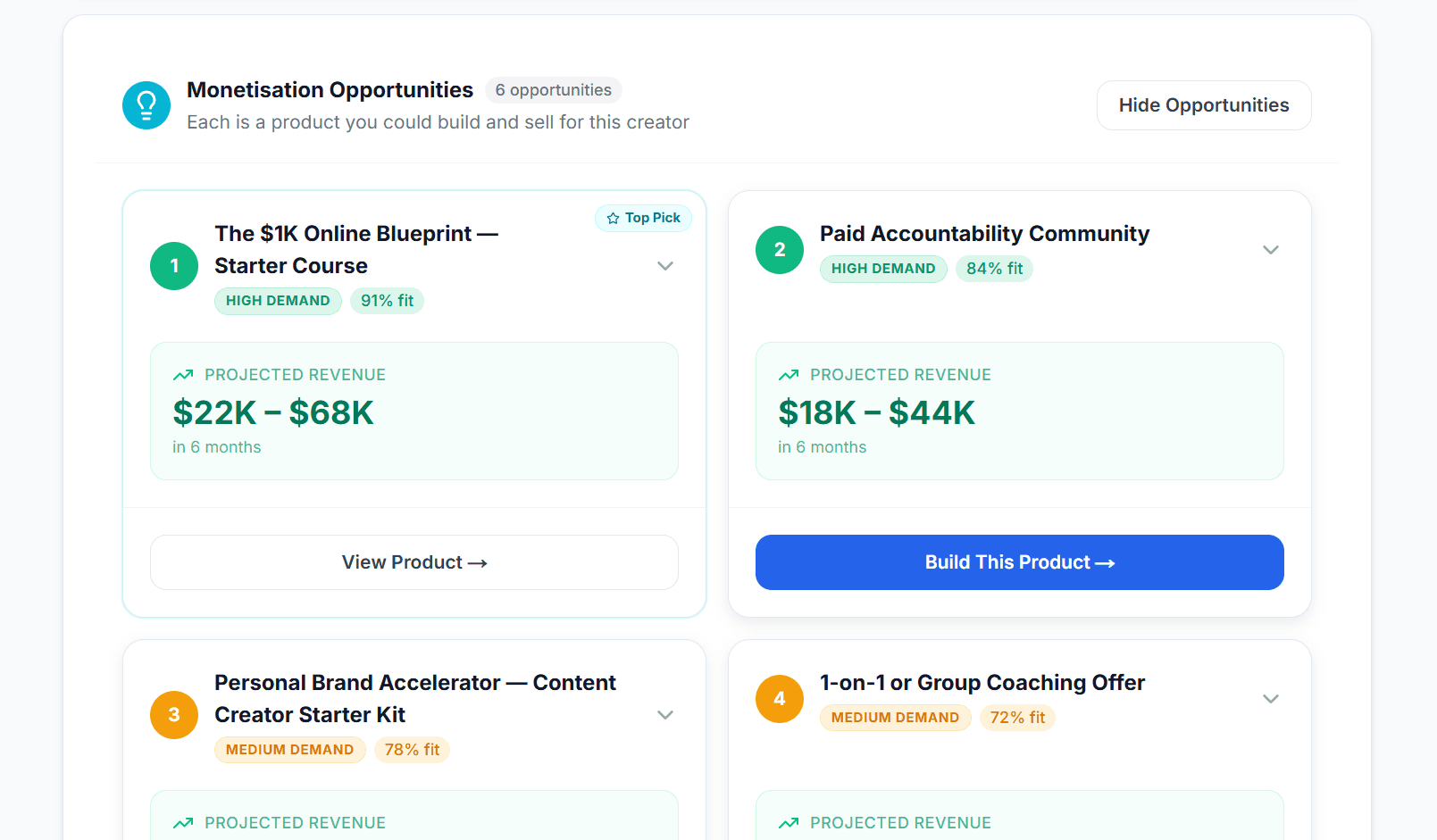
Task: Expand Paid Accountability Community chevron
Action: [1271, 250]
